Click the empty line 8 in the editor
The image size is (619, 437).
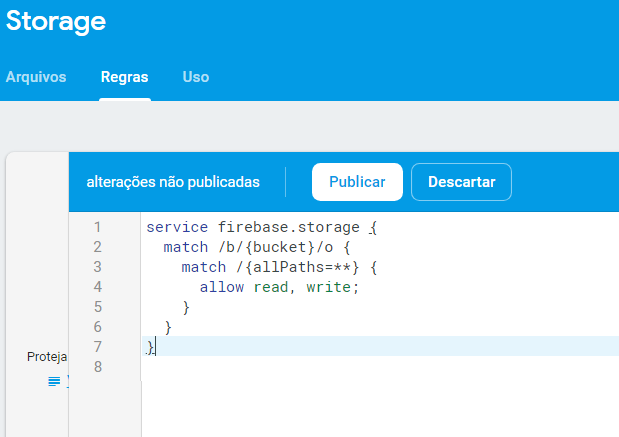pos(380,367)
